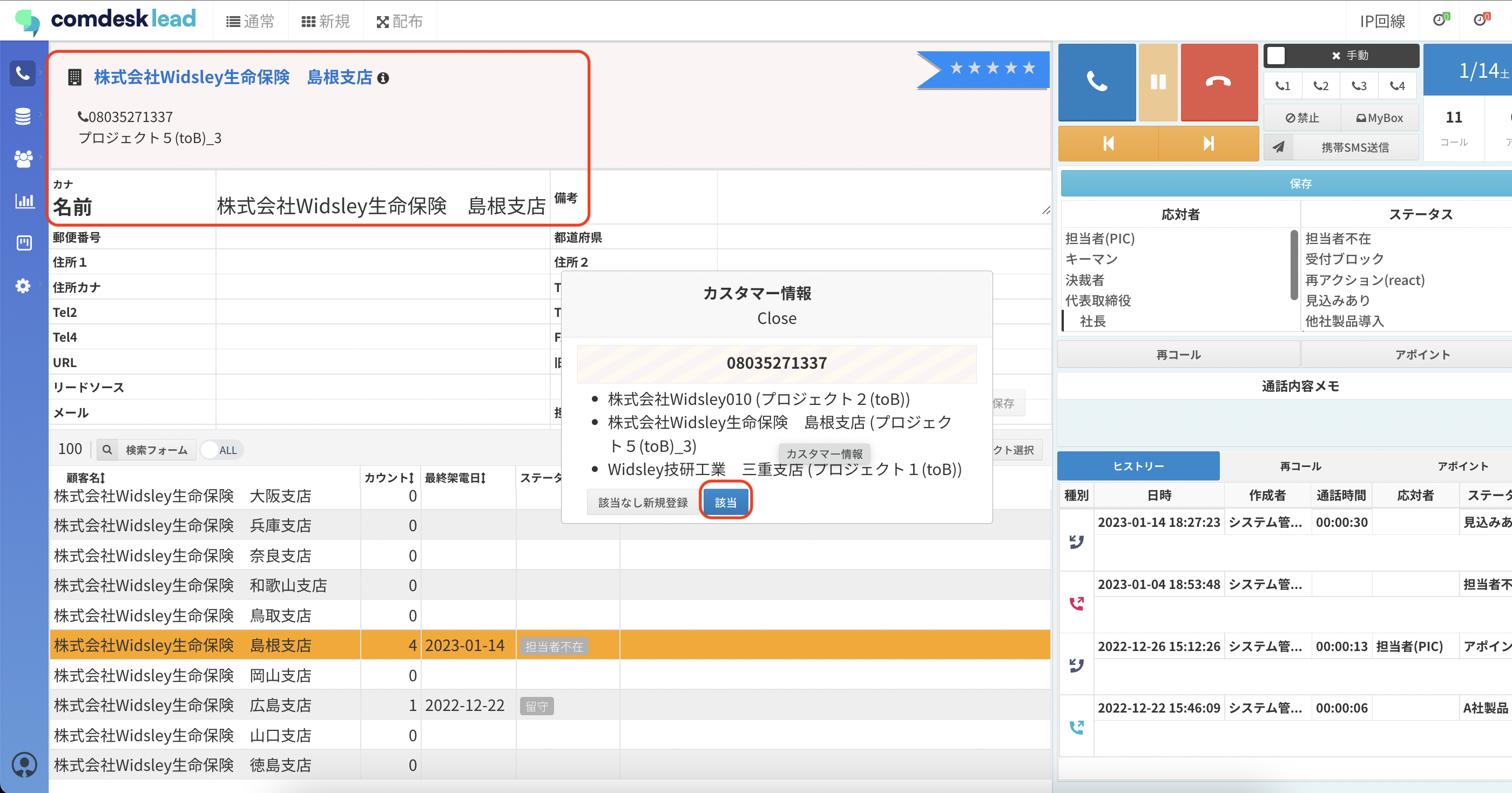
Task: Go to previous customer with skip-back button
Action: [x=1108, y=144]
